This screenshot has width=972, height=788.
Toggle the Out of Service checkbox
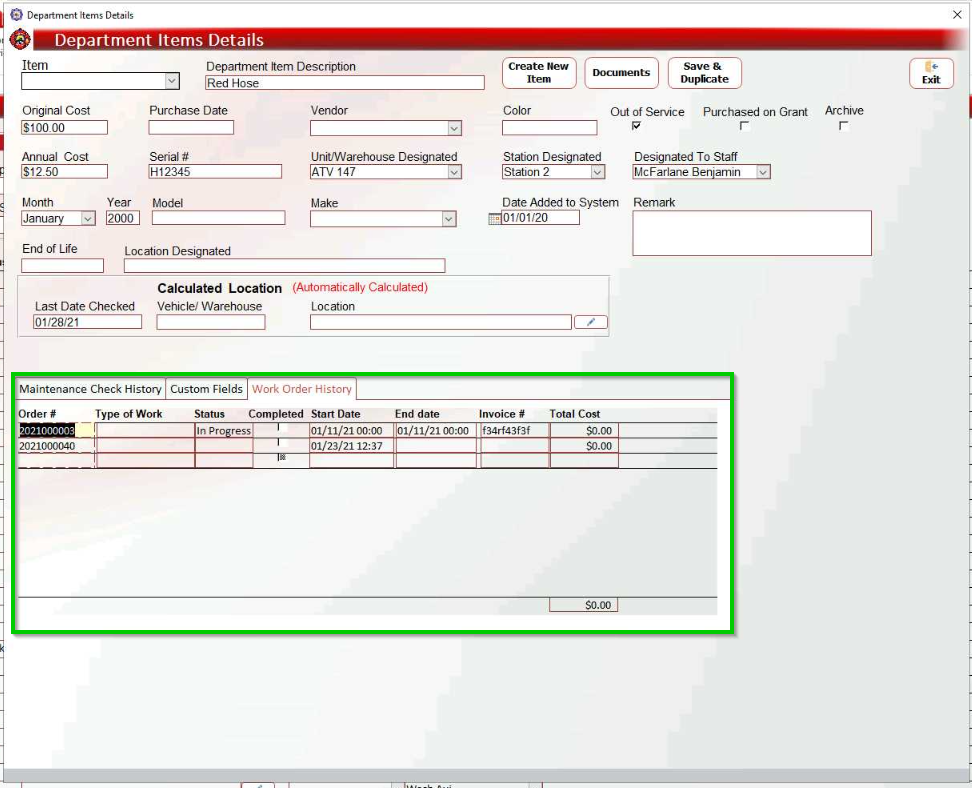[636, 126]
